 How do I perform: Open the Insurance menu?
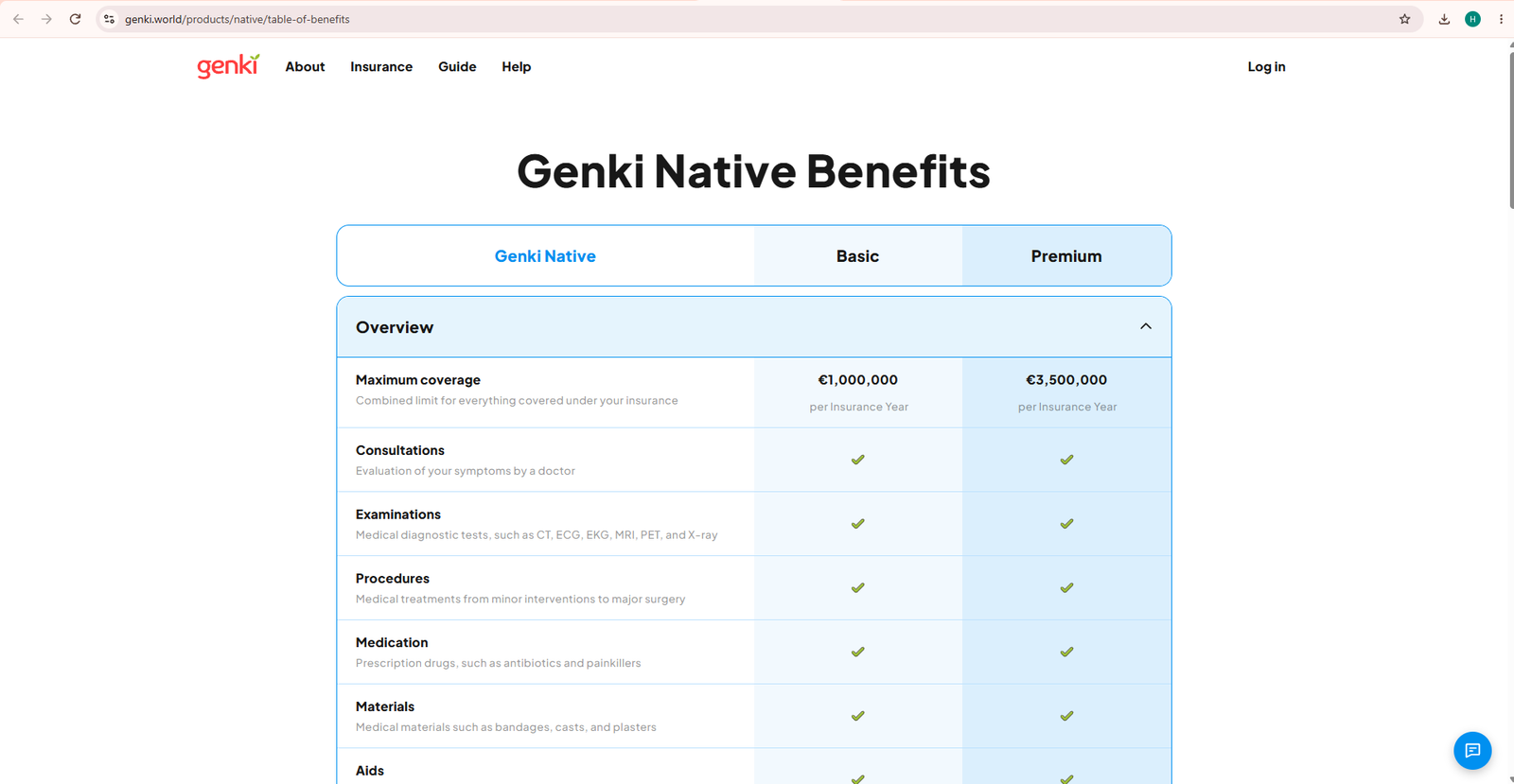[x=381, y=67]
